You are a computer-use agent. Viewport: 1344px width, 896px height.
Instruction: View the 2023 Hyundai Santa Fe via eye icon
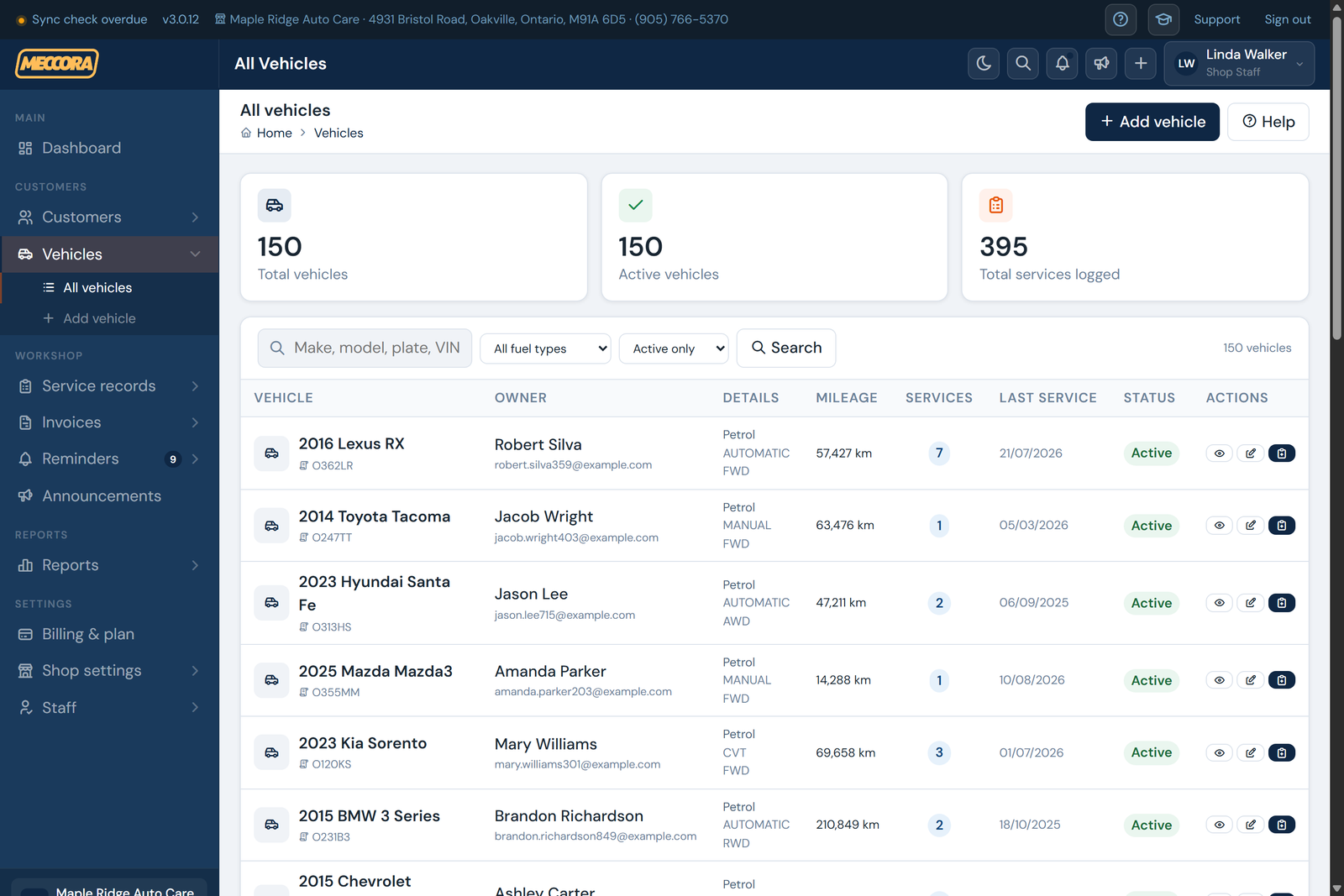[1219, 603]
